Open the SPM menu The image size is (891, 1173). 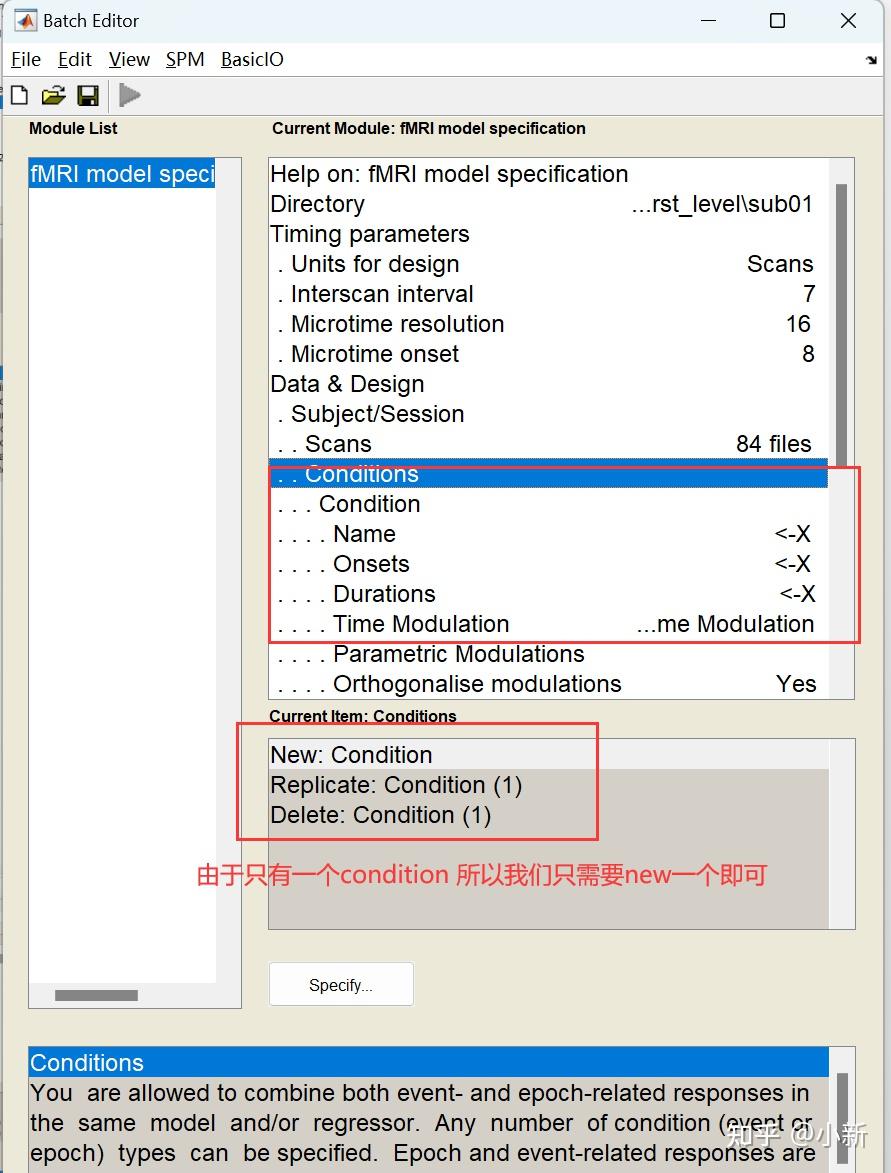(185, 60)
